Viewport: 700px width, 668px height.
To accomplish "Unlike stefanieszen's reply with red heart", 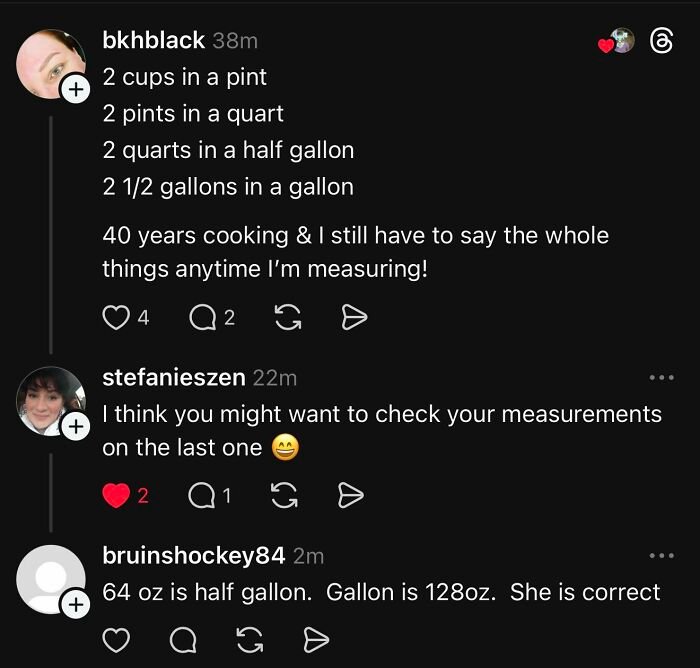I will click(116, 495).
